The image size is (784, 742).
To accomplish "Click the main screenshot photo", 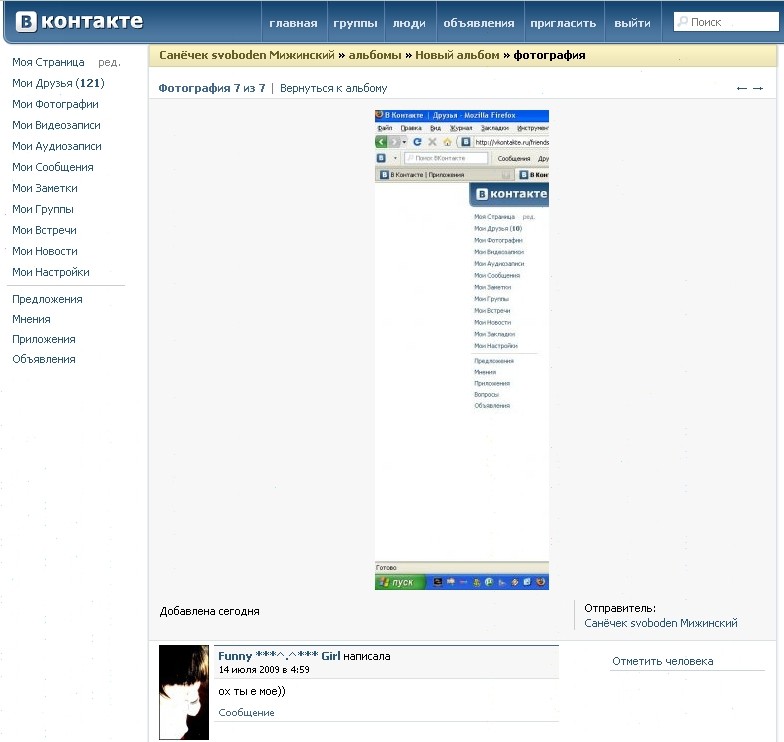I will pyautogui.click(x=462, y=350).
